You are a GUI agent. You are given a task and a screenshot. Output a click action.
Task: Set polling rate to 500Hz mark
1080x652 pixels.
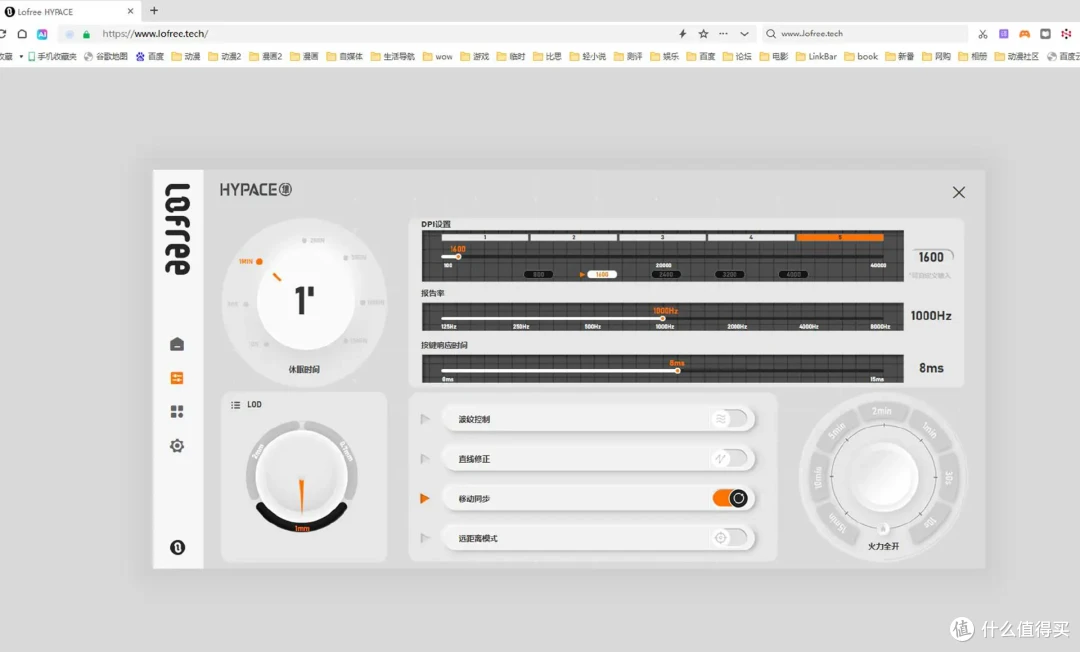[592, 326]
